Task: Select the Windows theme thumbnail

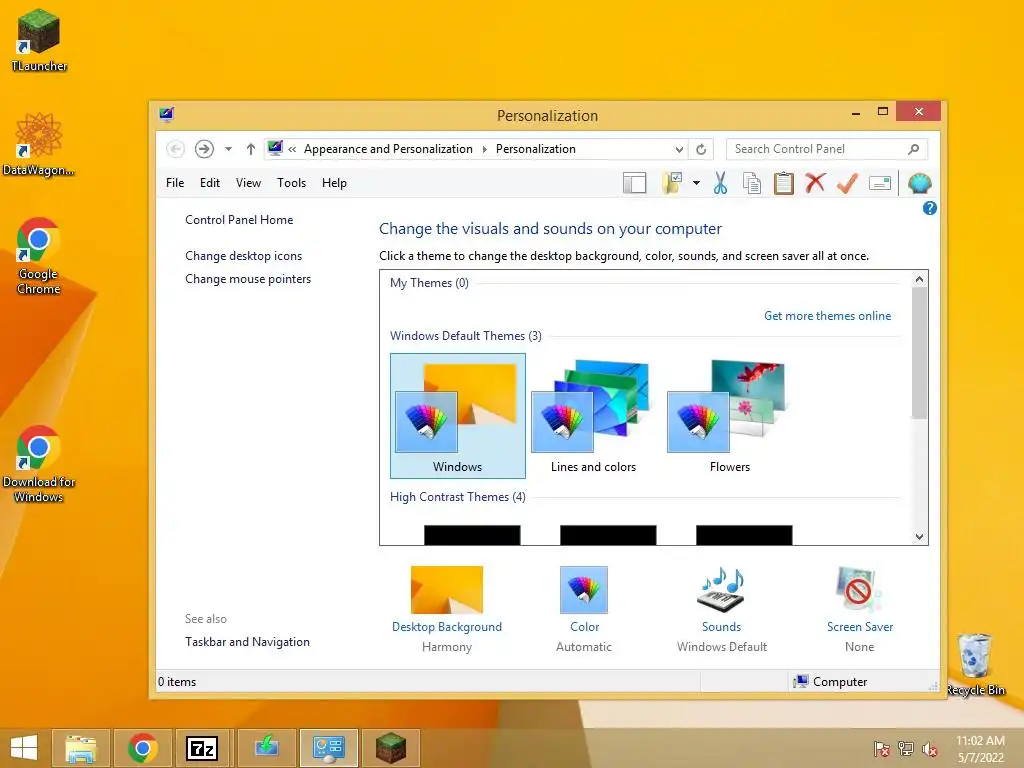Action: click(457, 416)
